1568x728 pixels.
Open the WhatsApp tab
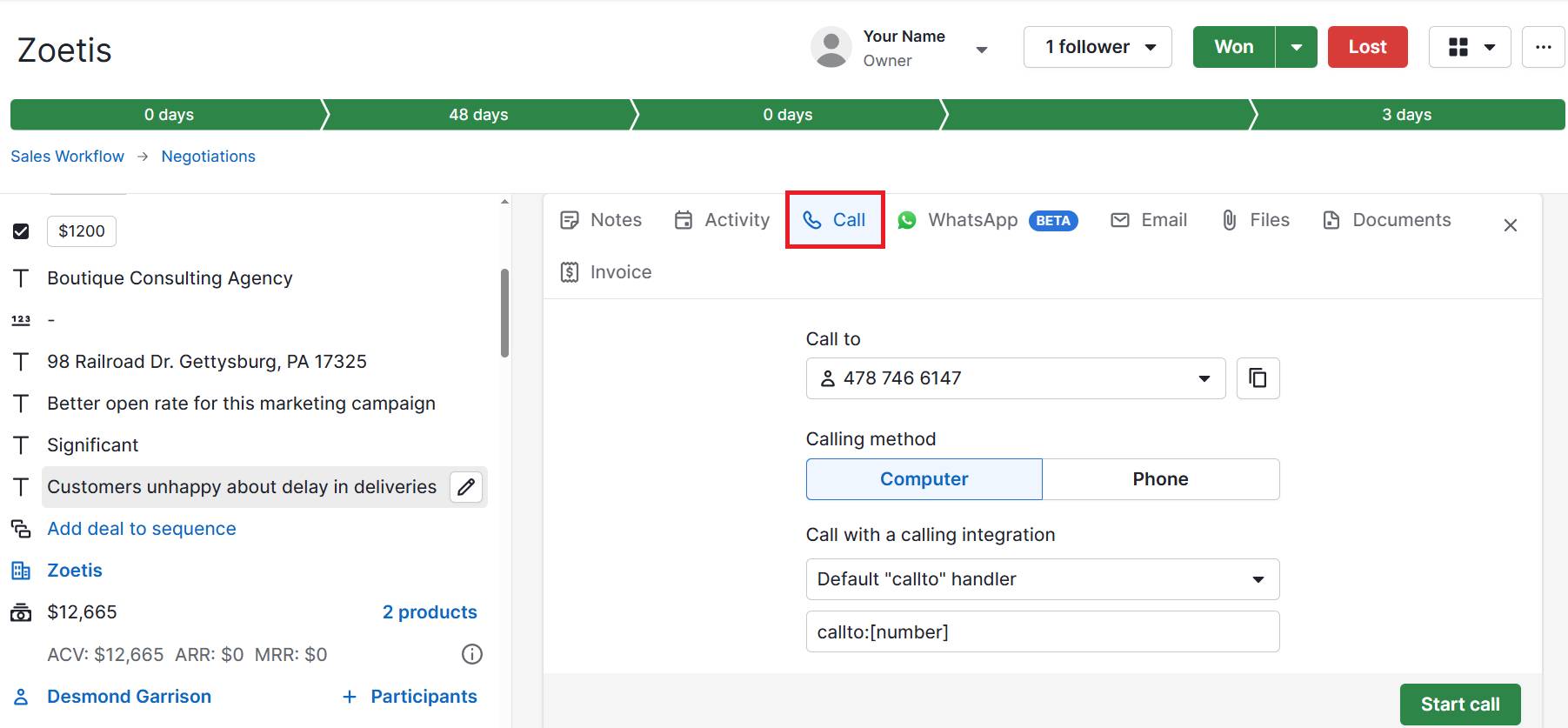988,220
